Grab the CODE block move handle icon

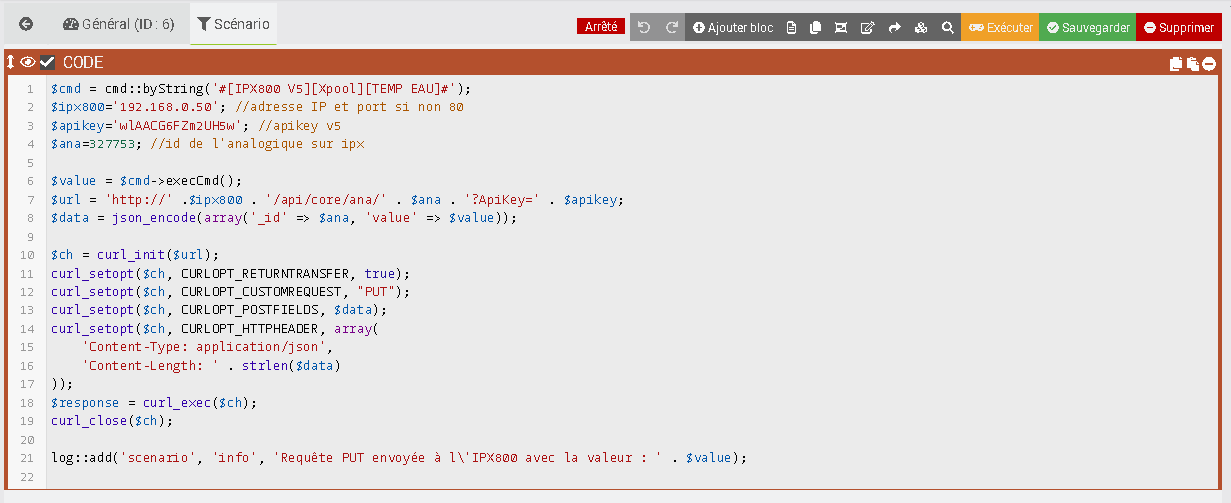(11, 62)
